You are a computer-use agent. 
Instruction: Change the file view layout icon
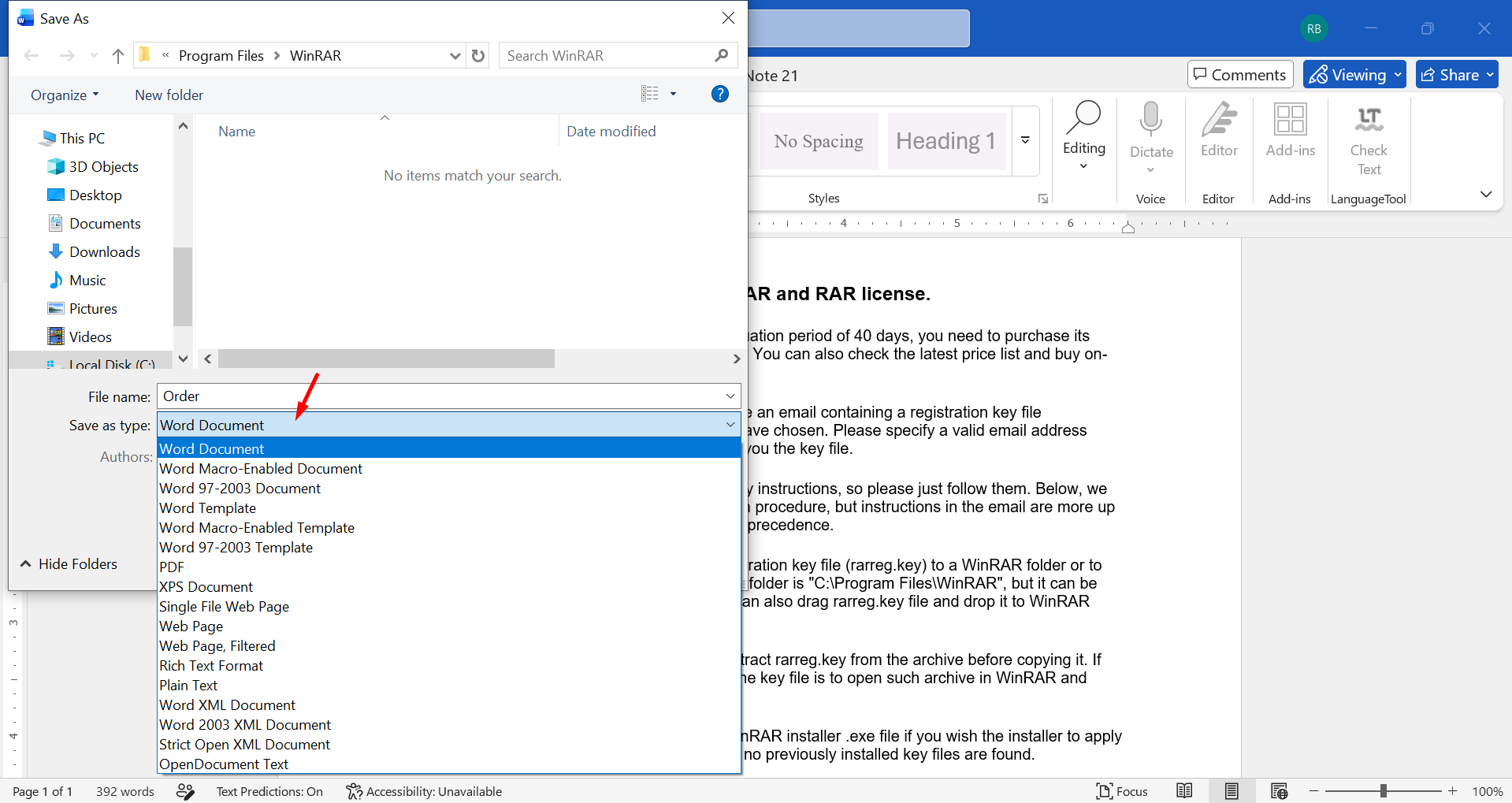pos(650,94)
